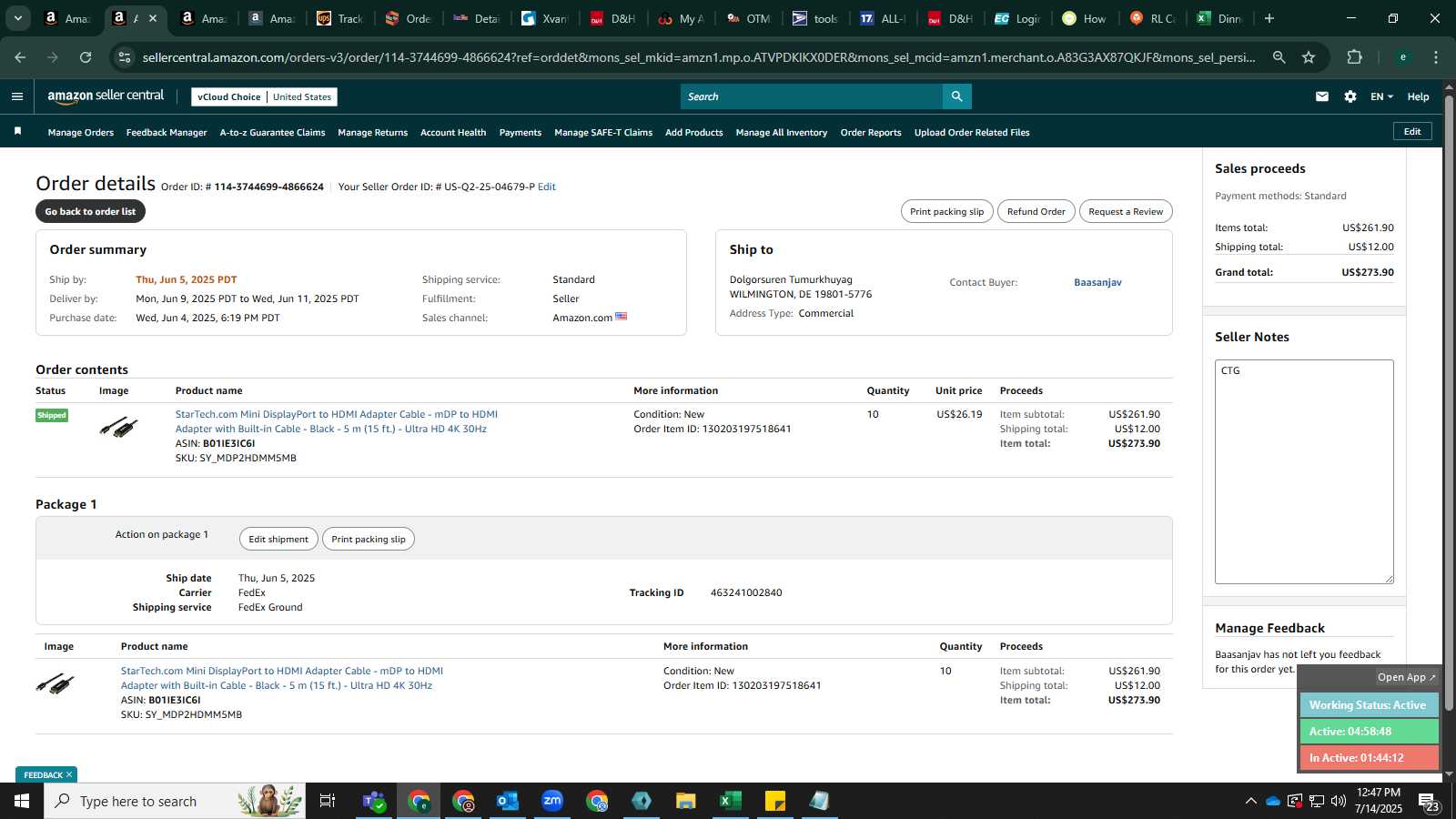This screenshot has width=1456, height=819.
Task: Click the Amazon Seller Central logo
Action: point(106,96)
